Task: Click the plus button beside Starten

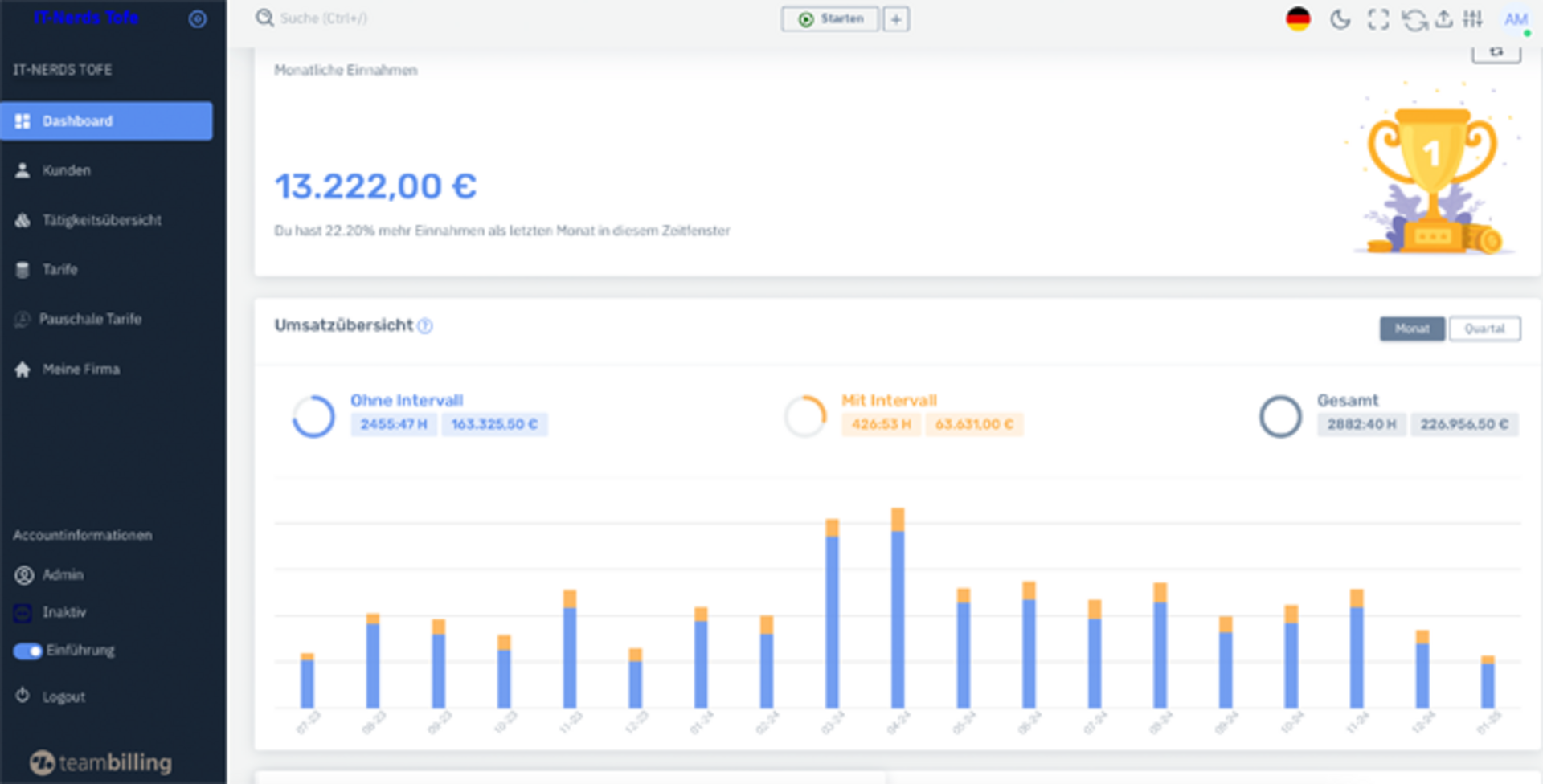Action: tap(896, 19)
